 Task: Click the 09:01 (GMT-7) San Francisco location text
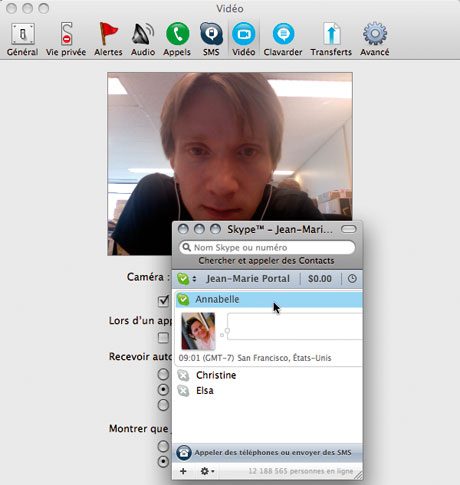255,358
